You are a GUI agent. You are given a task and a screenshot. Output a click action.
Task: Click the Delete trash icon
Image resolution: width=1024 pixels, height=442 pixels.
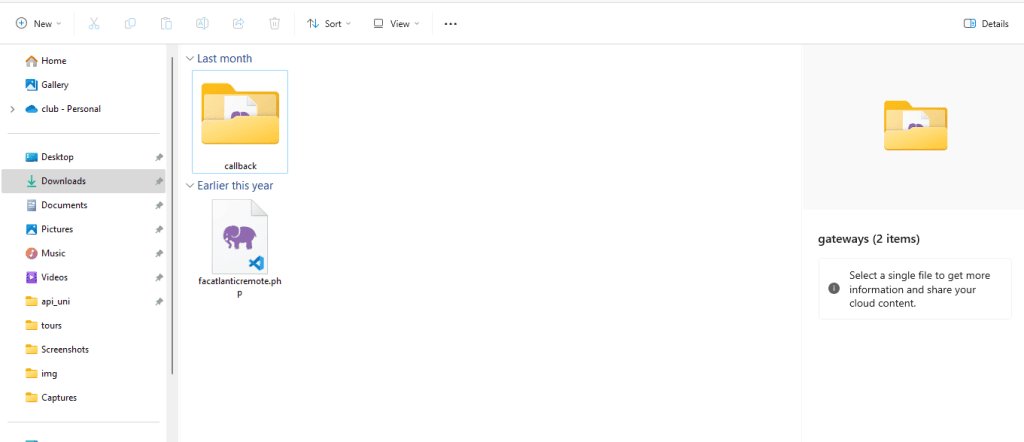[x=274, y=24]
